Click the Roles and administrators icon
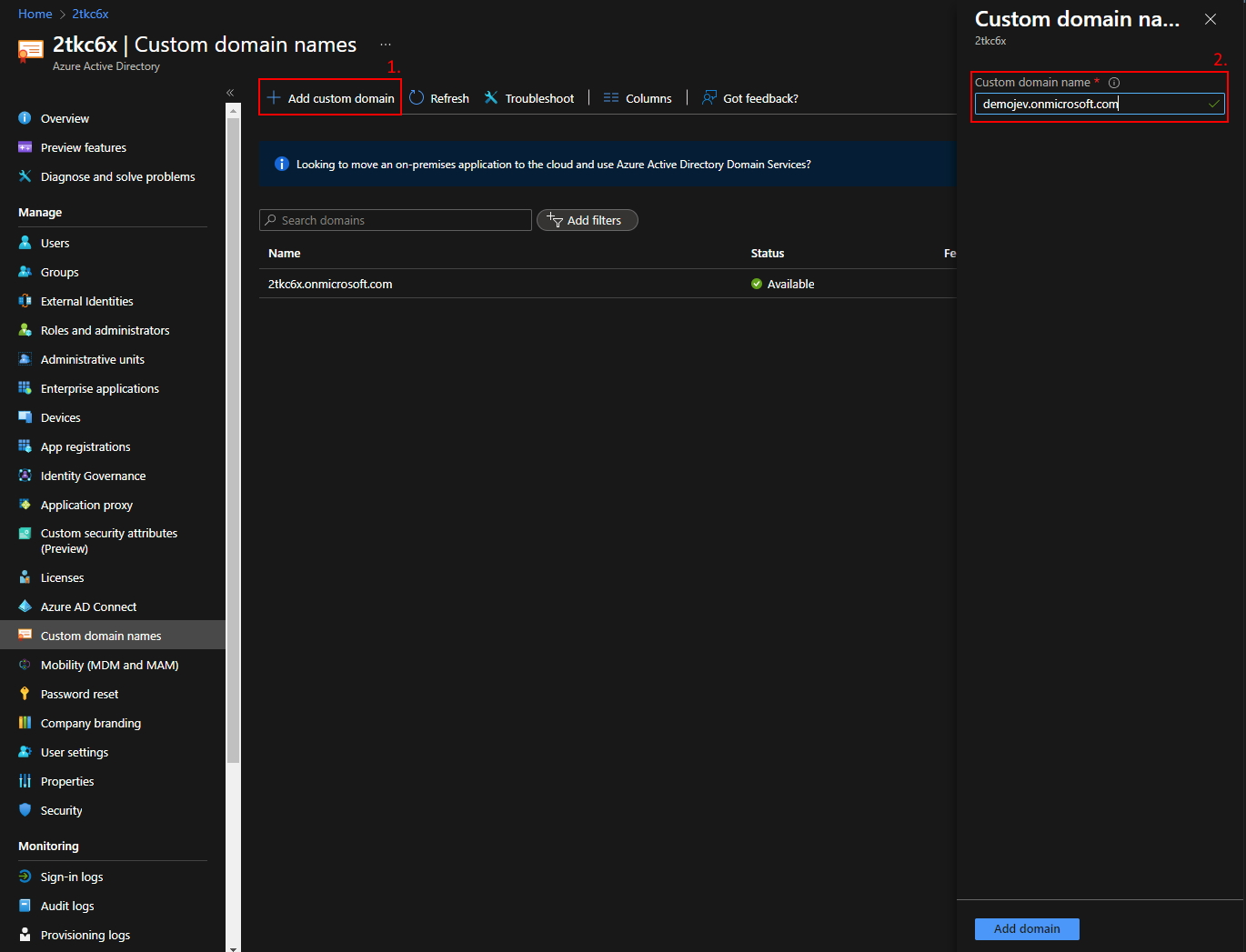The image size is (1246, 952). [25, 330]
